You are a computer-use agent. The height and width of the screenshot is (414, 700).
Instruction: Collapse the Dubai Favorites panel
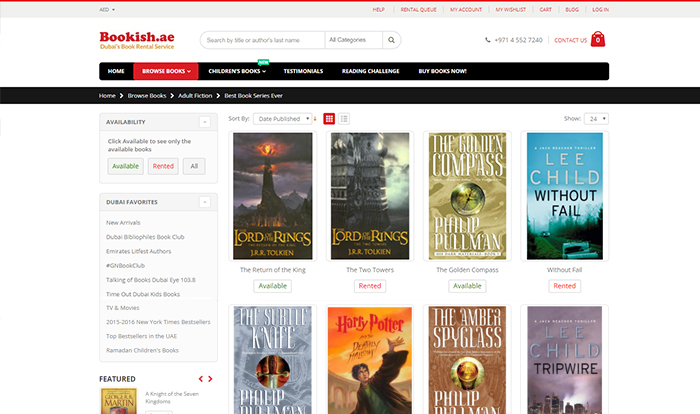click(x=204, y=202)
